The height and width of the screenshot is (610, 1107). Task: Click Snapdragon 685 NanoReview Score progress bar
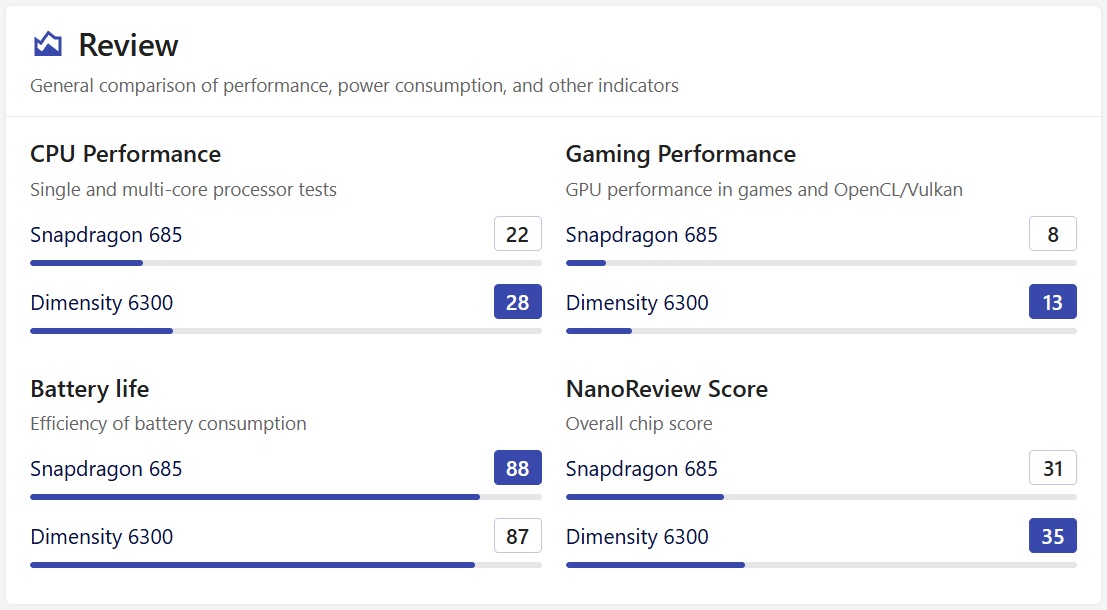tap(820, 497)
